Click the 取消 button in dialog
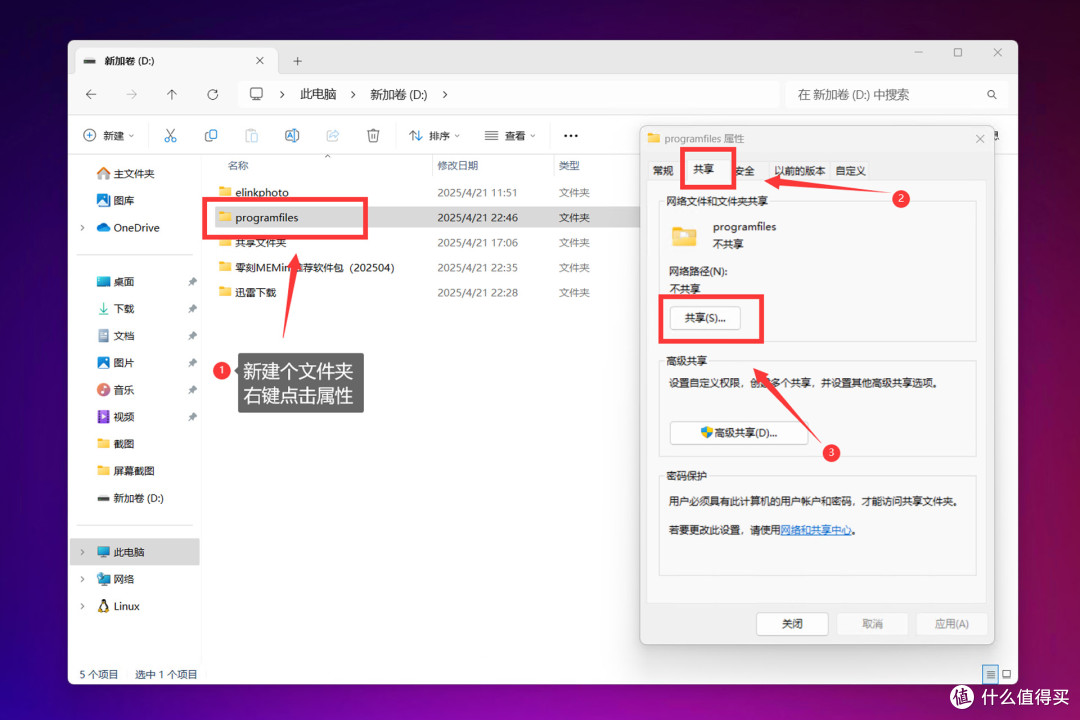 [x=872, y=624]
